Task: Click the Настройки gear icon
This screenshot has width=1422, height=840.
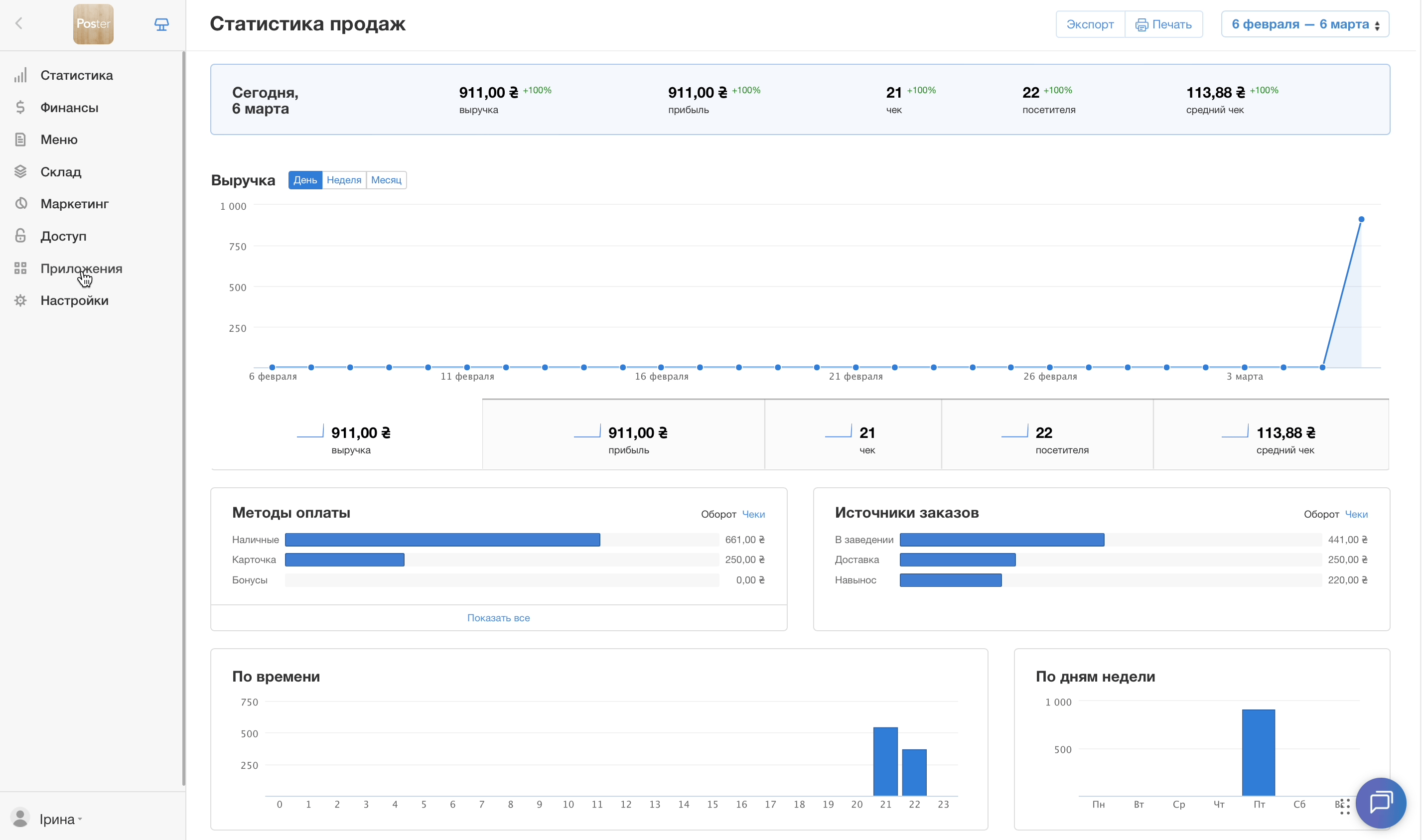Action: [x=20, y=300]
